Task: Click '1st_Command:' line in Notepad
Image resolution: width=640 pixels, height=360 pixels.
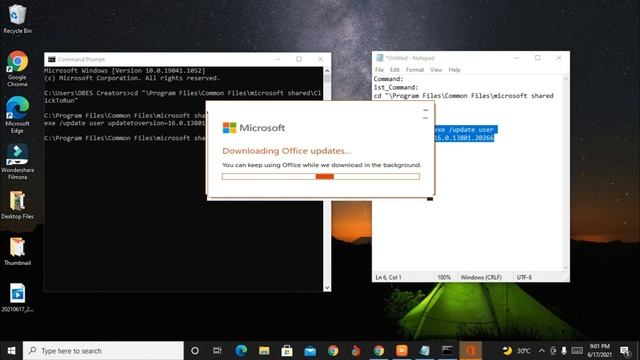Action: [396, 87]
